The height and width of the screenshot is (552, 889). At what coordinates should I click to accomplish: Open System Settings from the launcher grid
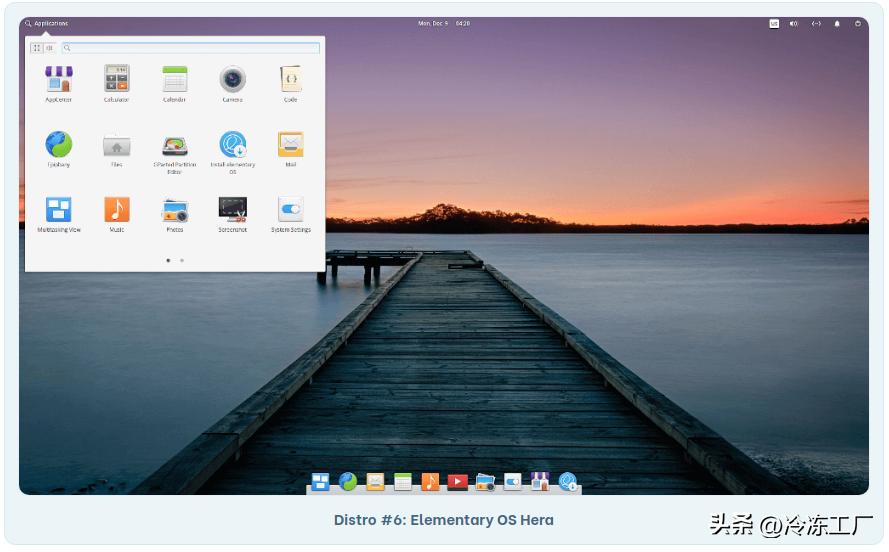291,214
